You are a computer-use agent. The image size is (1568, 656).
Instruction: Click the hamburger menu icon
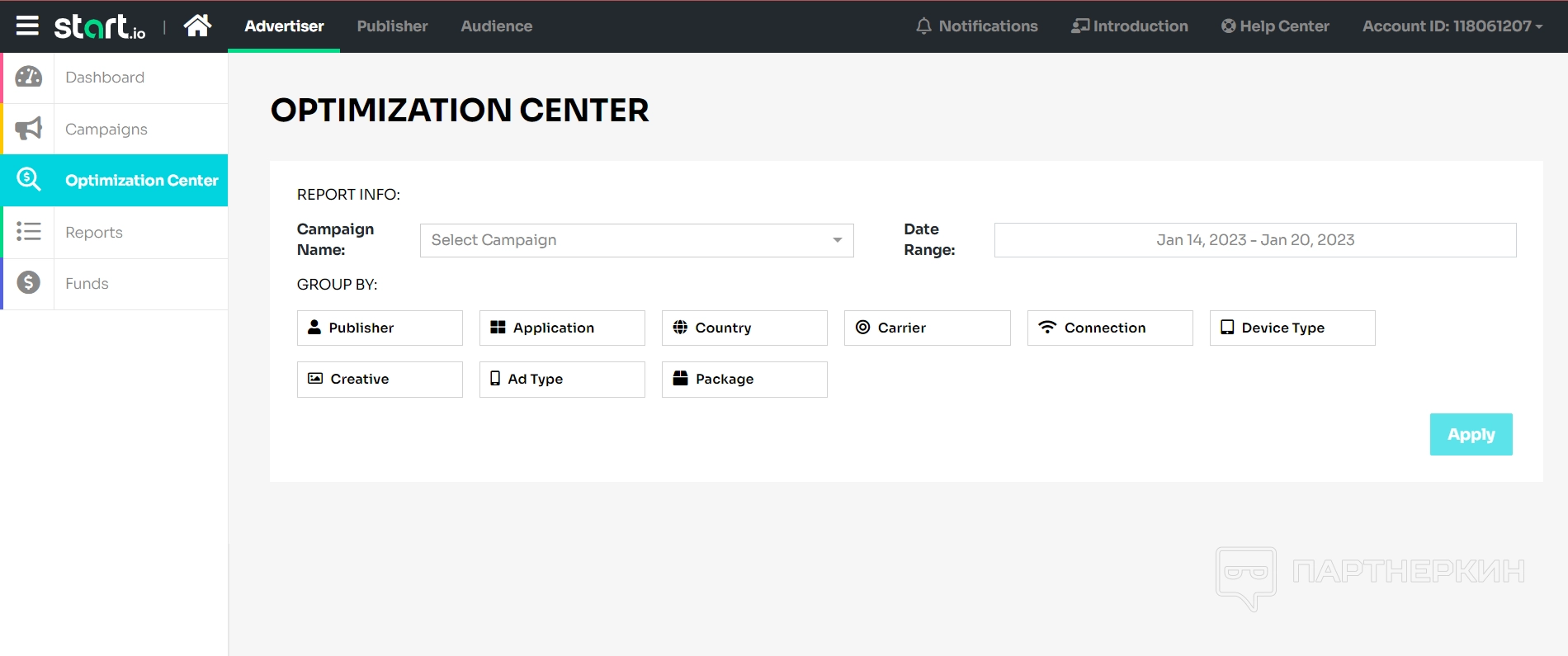[27, 26]
